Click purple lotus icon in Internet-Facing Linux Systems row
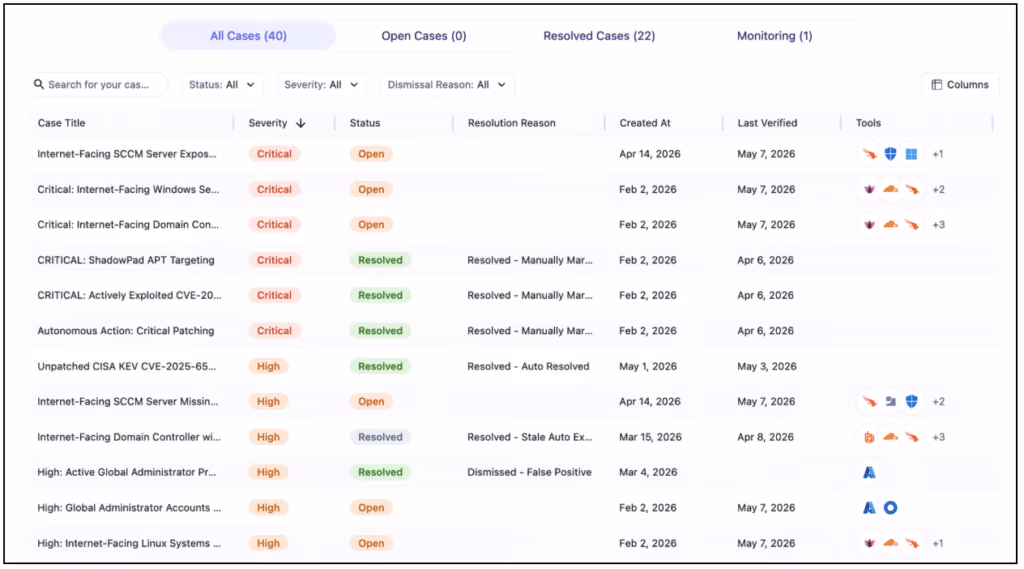The height and width of the screenshot is (569, 1024). 869,543
